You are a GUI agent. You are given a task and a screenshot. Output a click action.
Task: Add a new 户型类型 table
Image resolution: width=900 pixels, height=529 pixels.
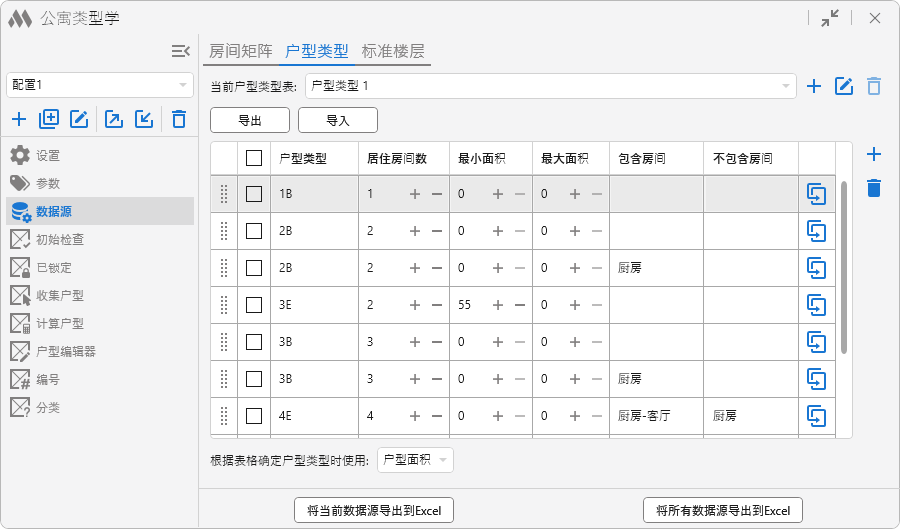coord(814,86)
